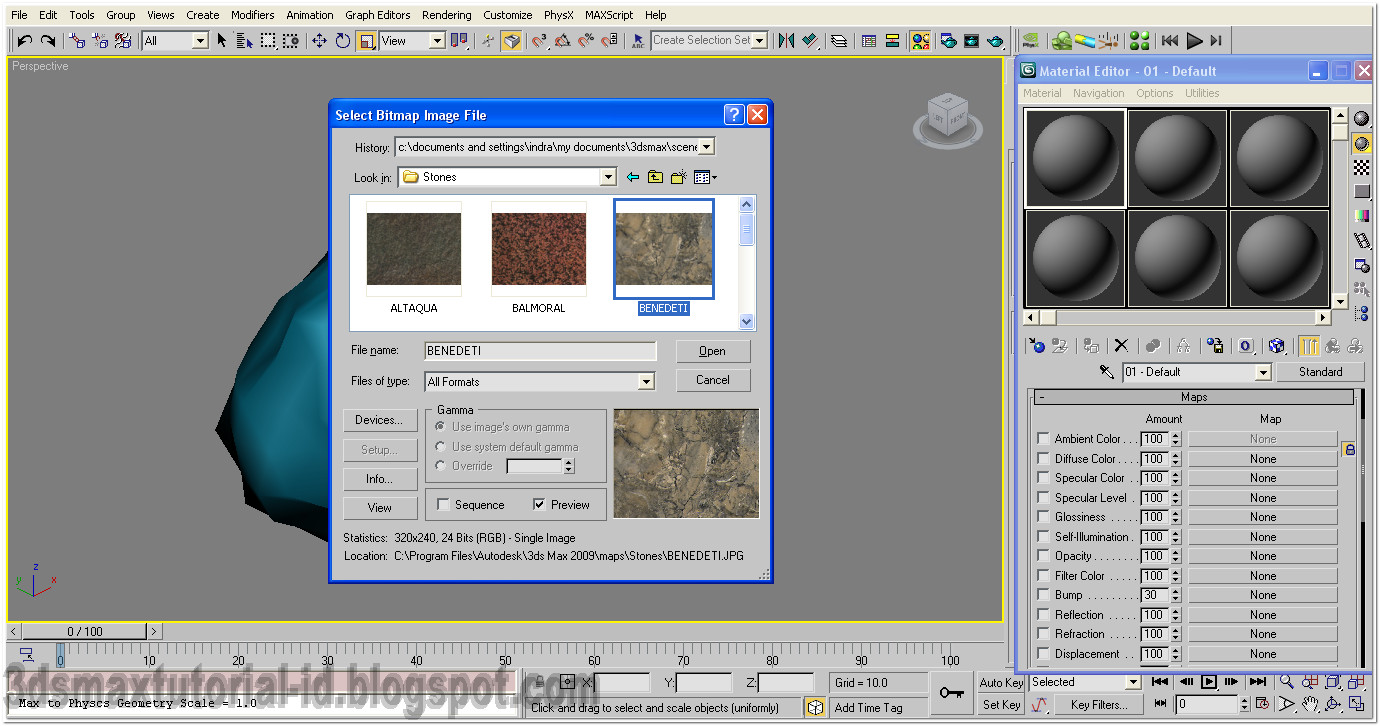The height and width of the screenshot is (726, 1380).
Task: Click the Open button to load BENEDETI
Action: coord(712,350)
